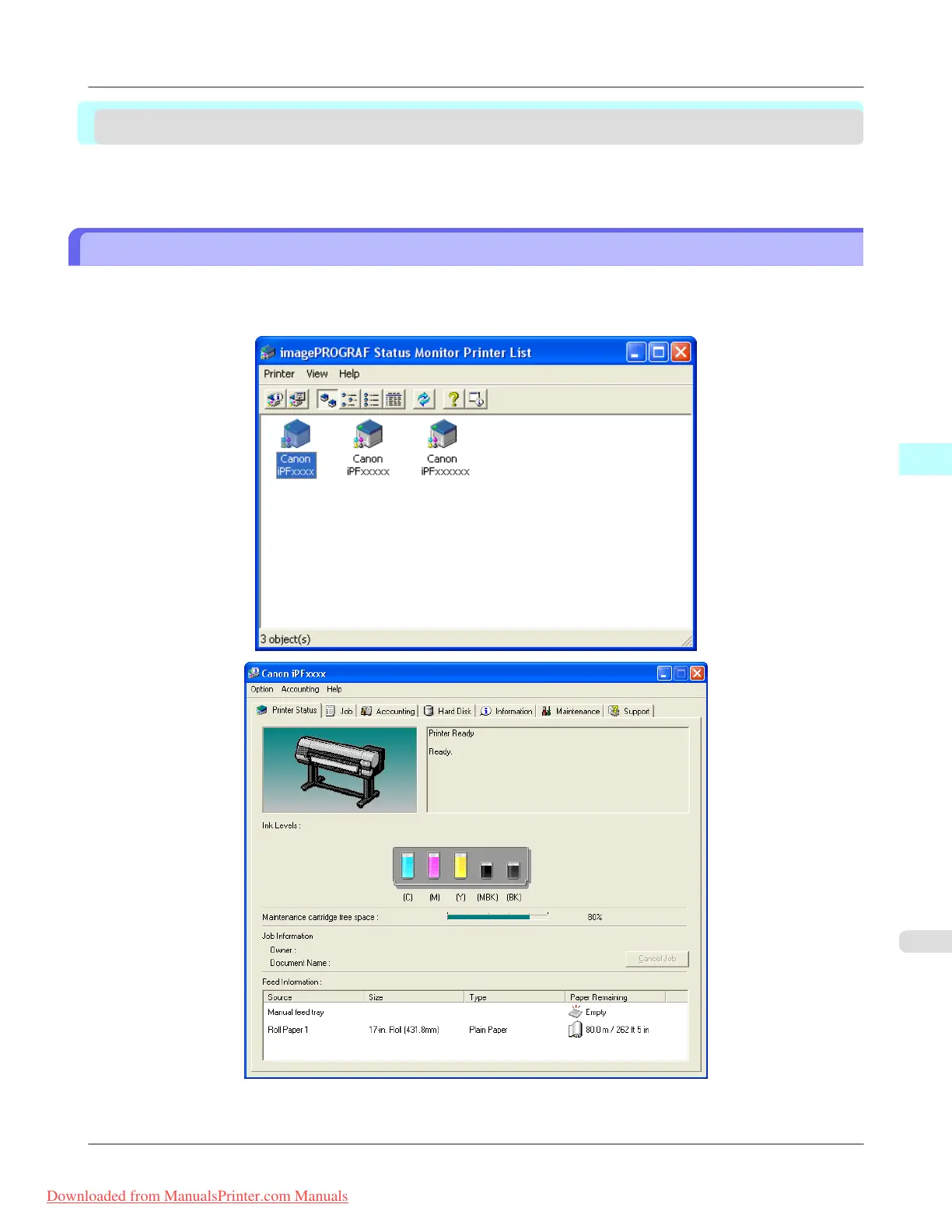
Task: Click the '3 object(s)' status bar text
Action: click(x=285, y=639)
